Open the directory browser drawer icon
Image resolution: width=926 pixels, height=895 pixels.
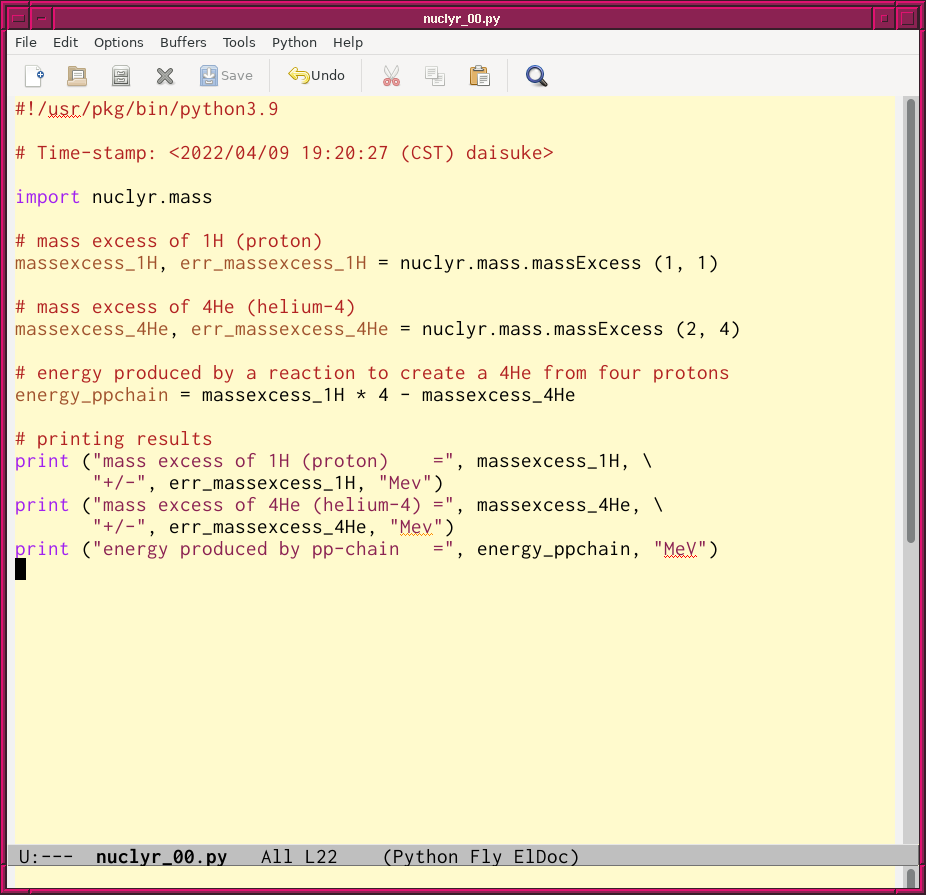coord(121,76)
